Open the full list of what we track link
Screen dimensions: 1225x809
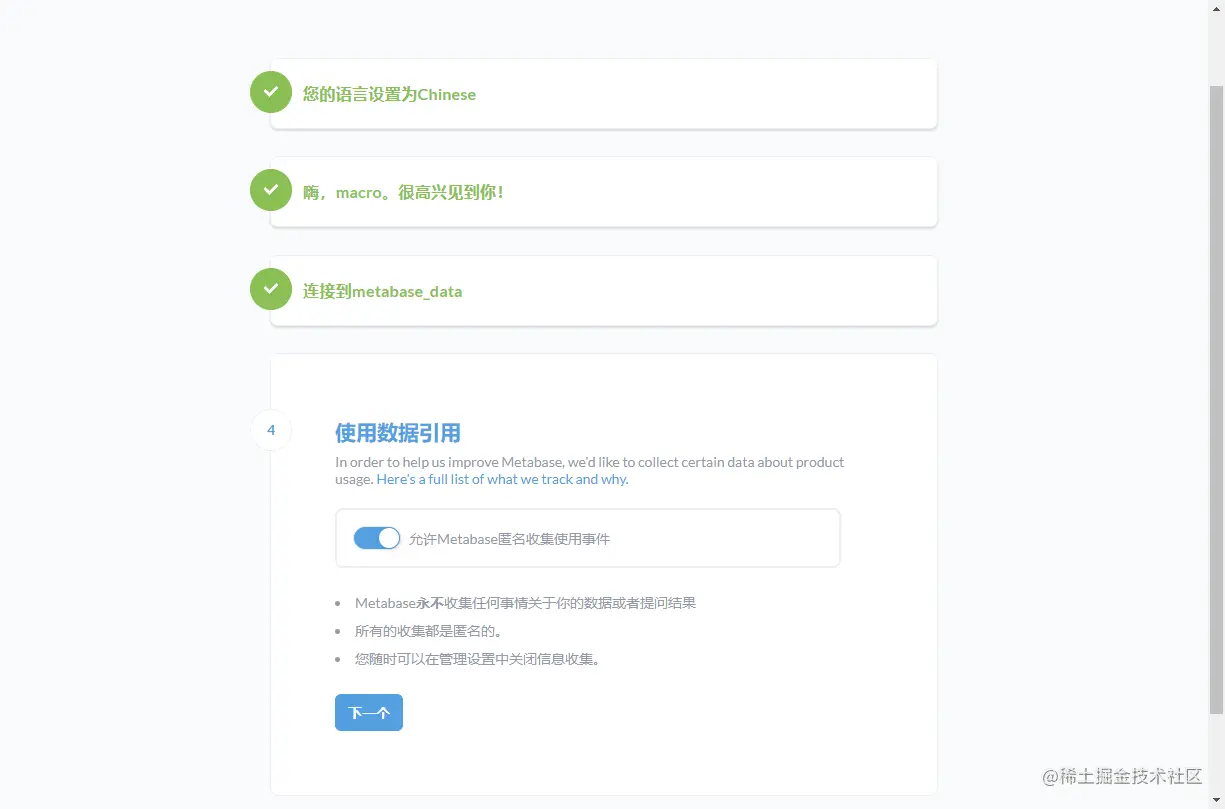pos(502,479)
